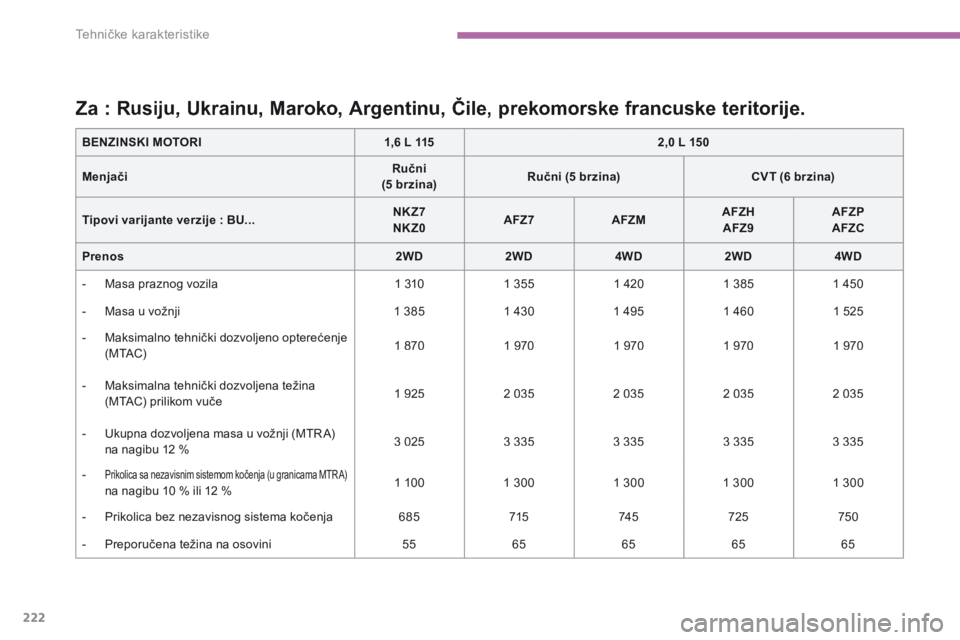Click the 'AFZM' variant cell
The height and width of the screenshot is (640, 960).
click(628, 220)
